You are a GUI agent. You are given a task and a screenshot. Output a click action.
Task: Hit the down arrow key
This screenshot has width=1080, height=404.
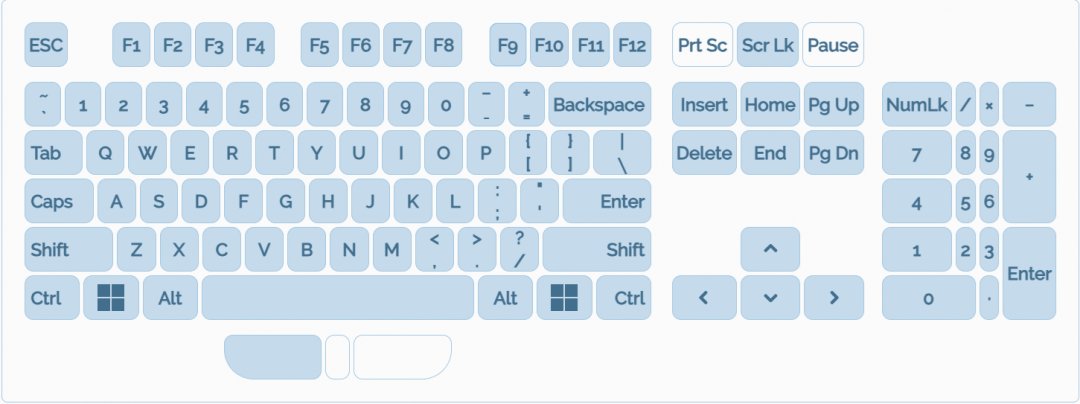[770, 298]
